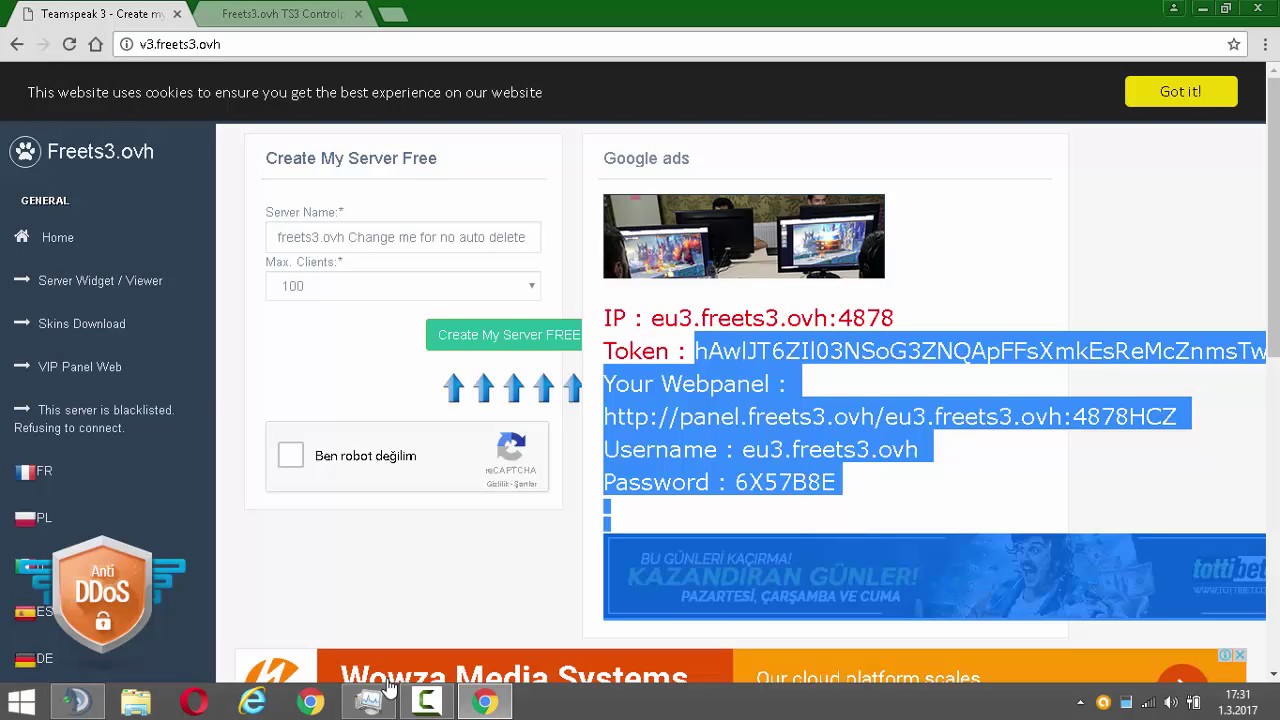Open Camtasia from the taskbar
Viewport: 1280px width, 720px height.
pyautogui.click(x=427, y=702)
